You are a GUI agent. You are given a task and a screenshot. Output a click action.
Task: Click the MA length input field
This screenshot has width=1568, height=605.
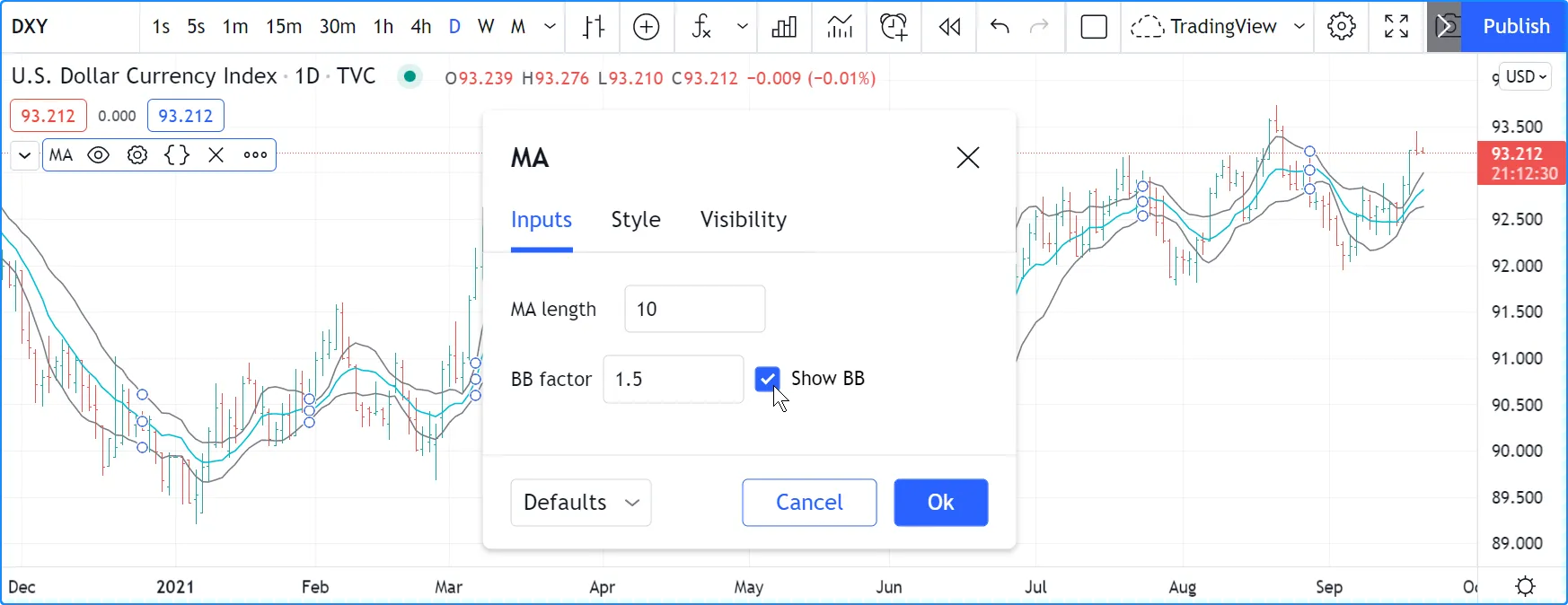695,310
